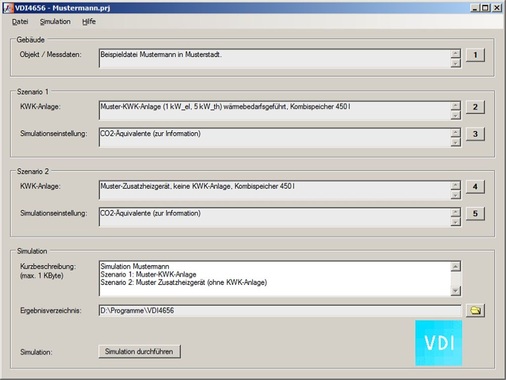Click the line "Szenario 2: Muster Zusatzheizgerät (ohne KWK-Anlage)"

pyautogui.click(x=184, y=283)
